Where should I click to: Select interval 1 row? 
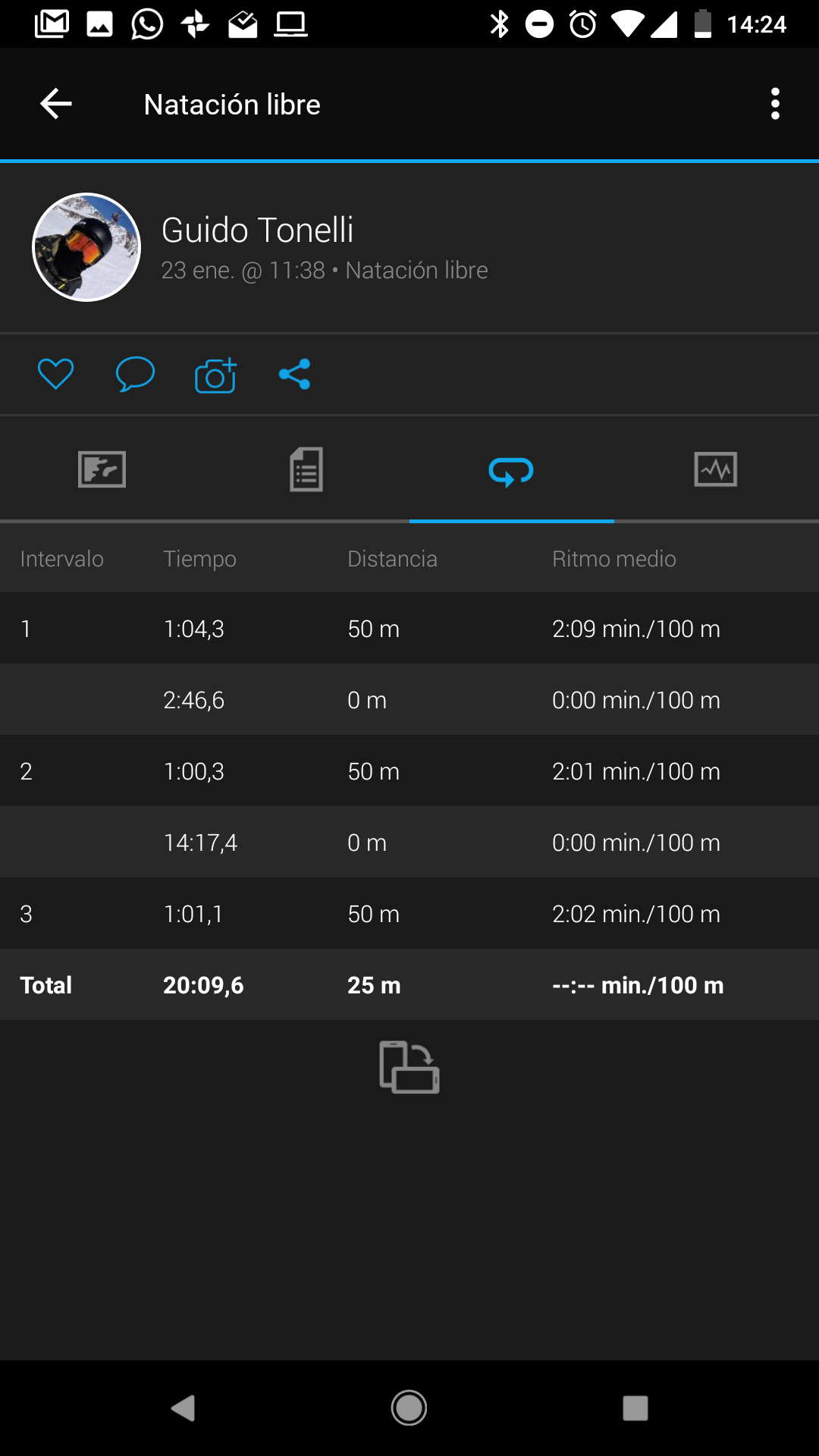(409, 629)
